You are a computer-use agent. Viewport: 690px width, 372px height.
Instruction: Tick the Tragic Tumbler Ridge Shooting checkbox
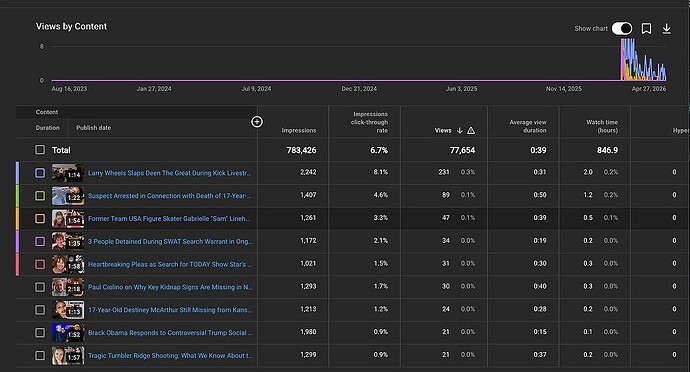[x=40, y=355]
